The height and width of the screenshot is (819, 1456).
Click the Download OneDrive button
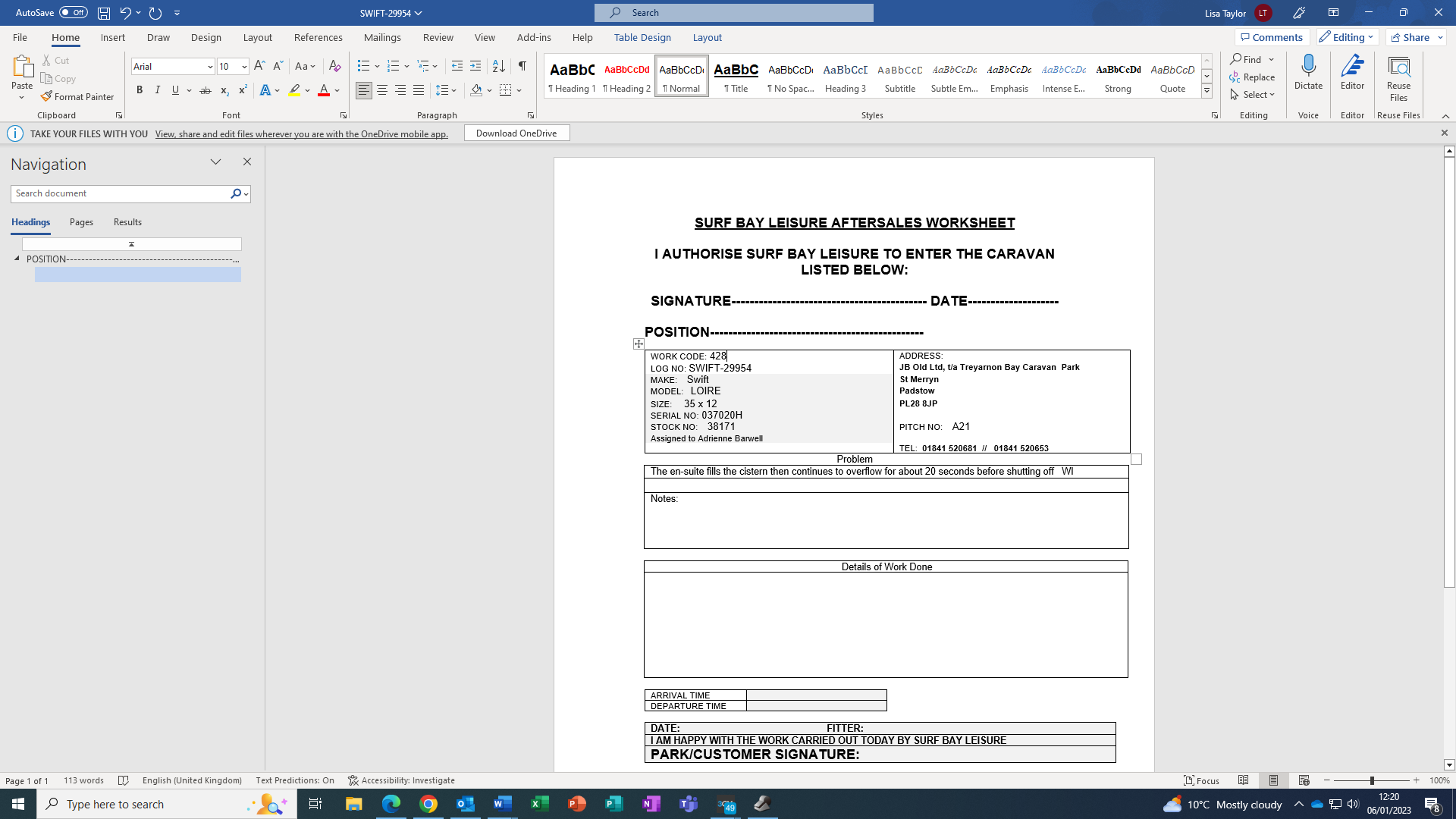point(516,133)
